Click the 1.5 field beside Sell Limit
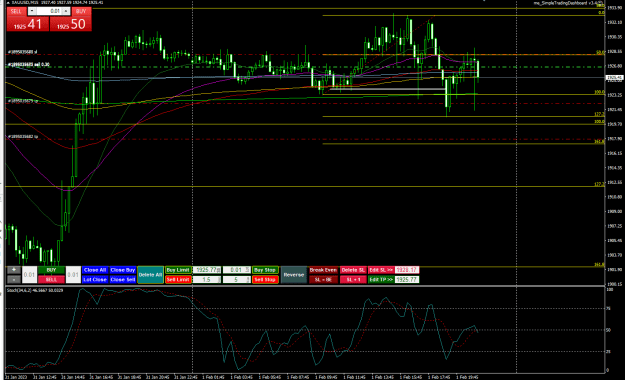This screenshot has width=625, height=380. coord(207,280)
